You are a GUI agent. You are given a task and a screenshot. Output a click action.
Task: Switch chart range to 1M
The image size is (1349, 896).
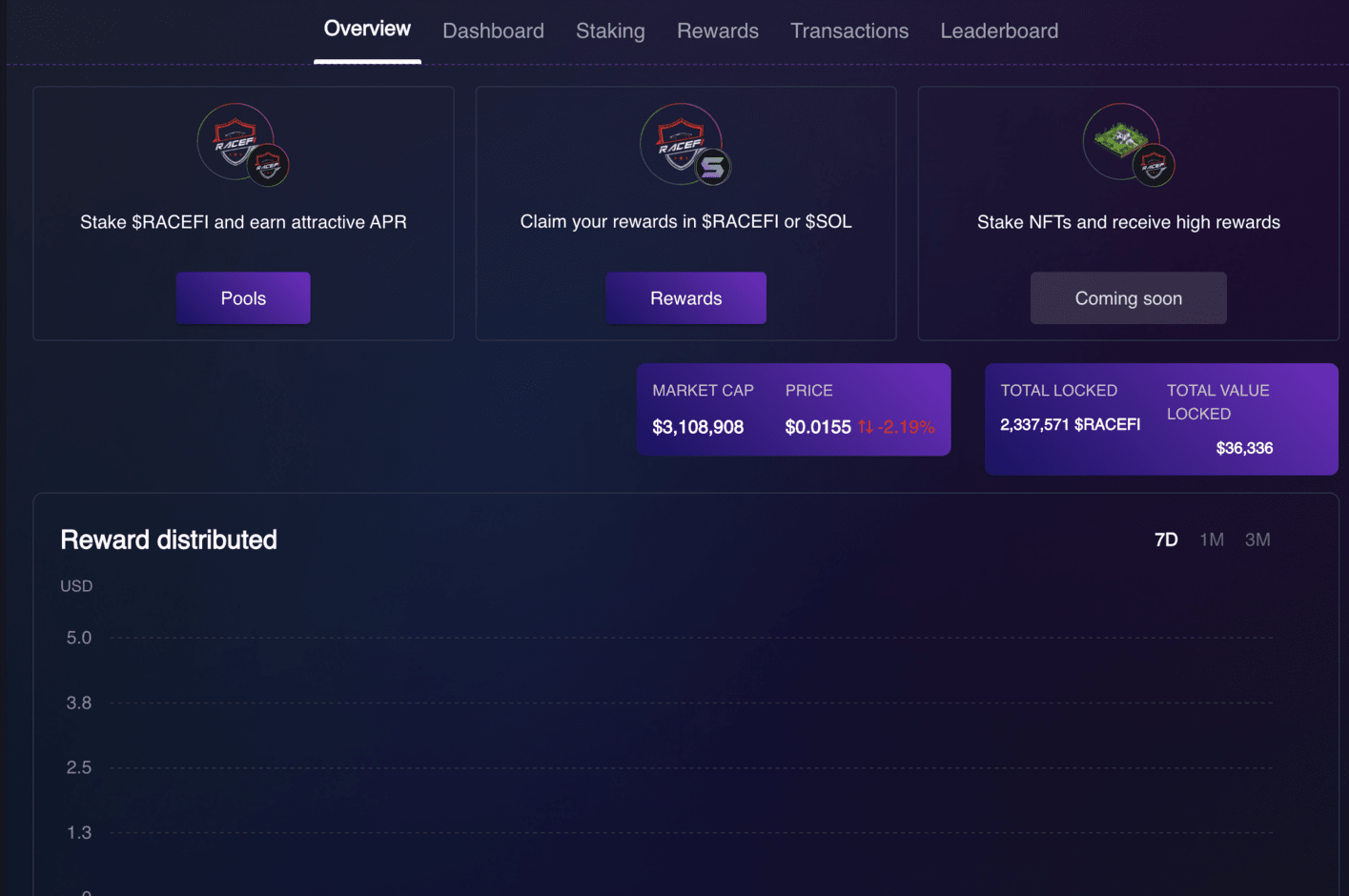coord(1212,540)
